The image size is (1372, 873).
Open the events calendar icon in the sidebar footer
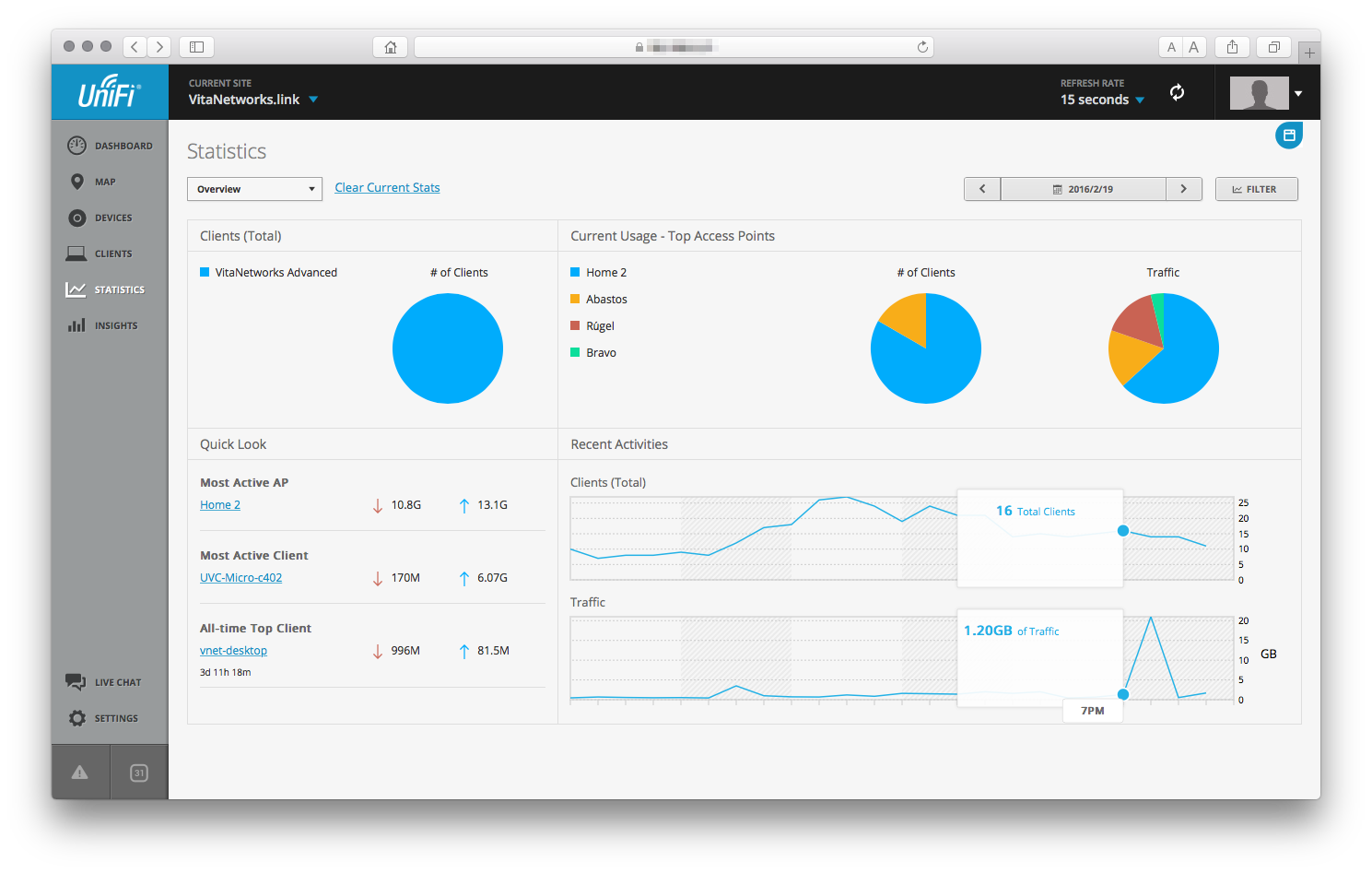coord(139,773)
